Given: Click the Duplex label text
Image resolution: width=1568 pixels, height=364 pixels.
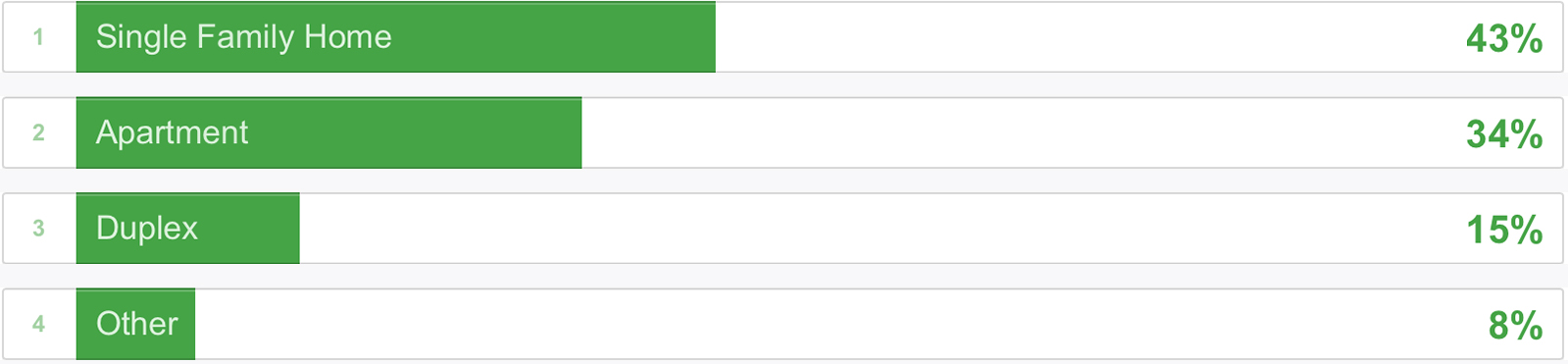Looking at the screenshot, I should pos(147,229).
